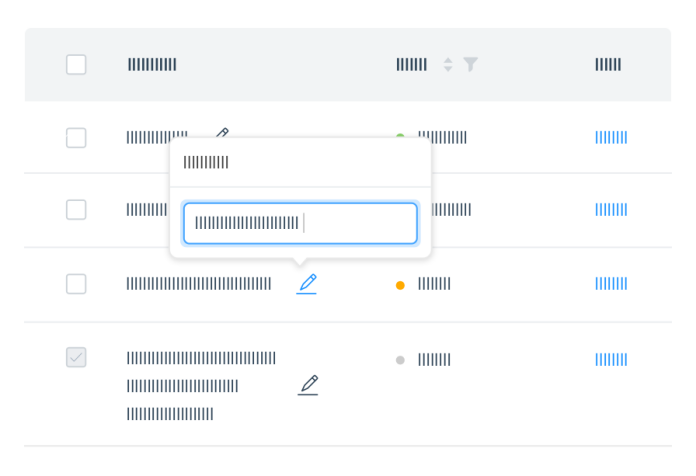The width and height of the screenshot is (696, 476).
Task: Click the partially hidden pencil in first row
Action: pyautogui.click(x=223, y=132)
